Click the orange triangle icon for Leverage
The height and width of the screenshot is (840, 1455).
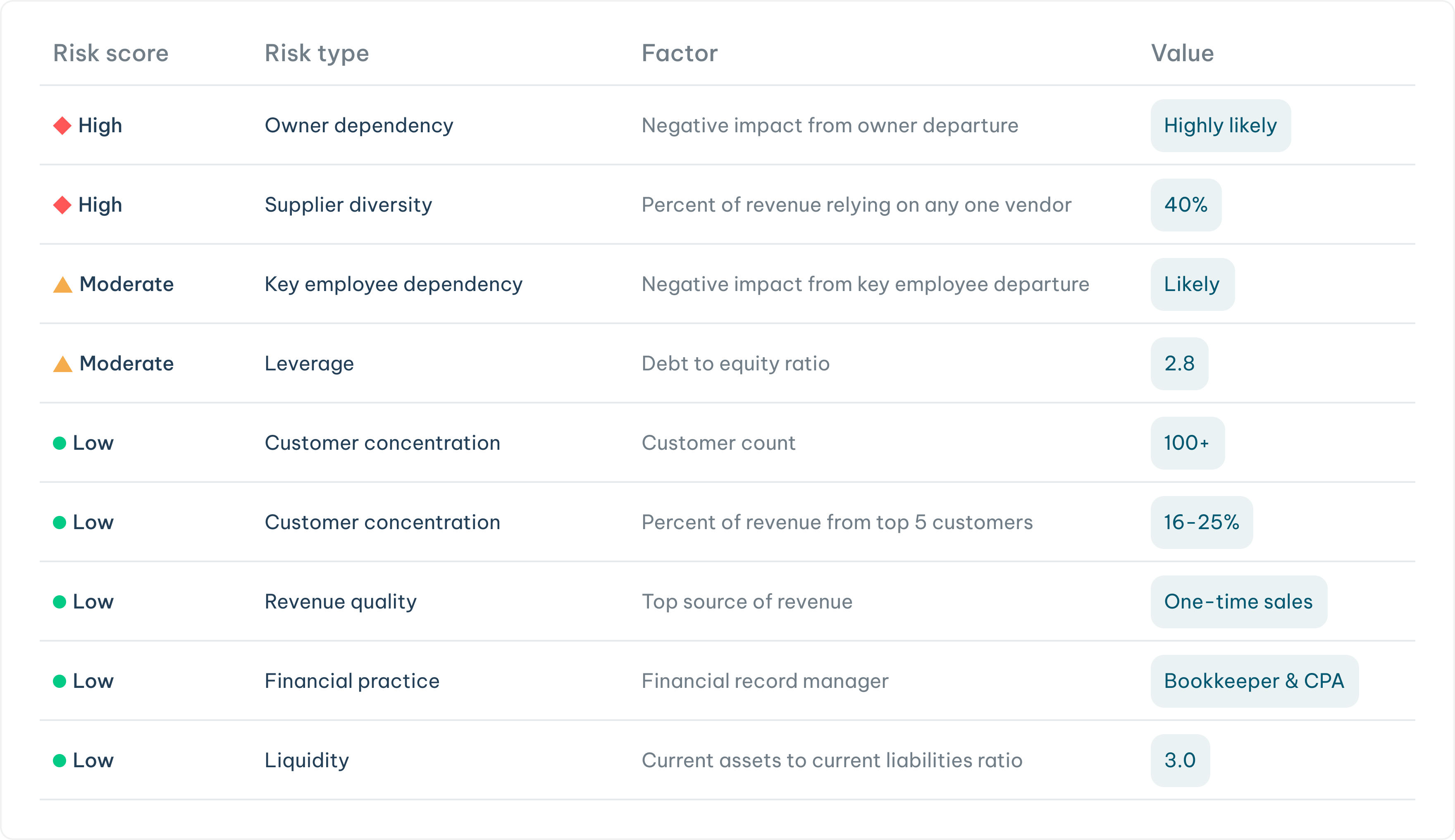pyautogui.click(x=63, y=365)
